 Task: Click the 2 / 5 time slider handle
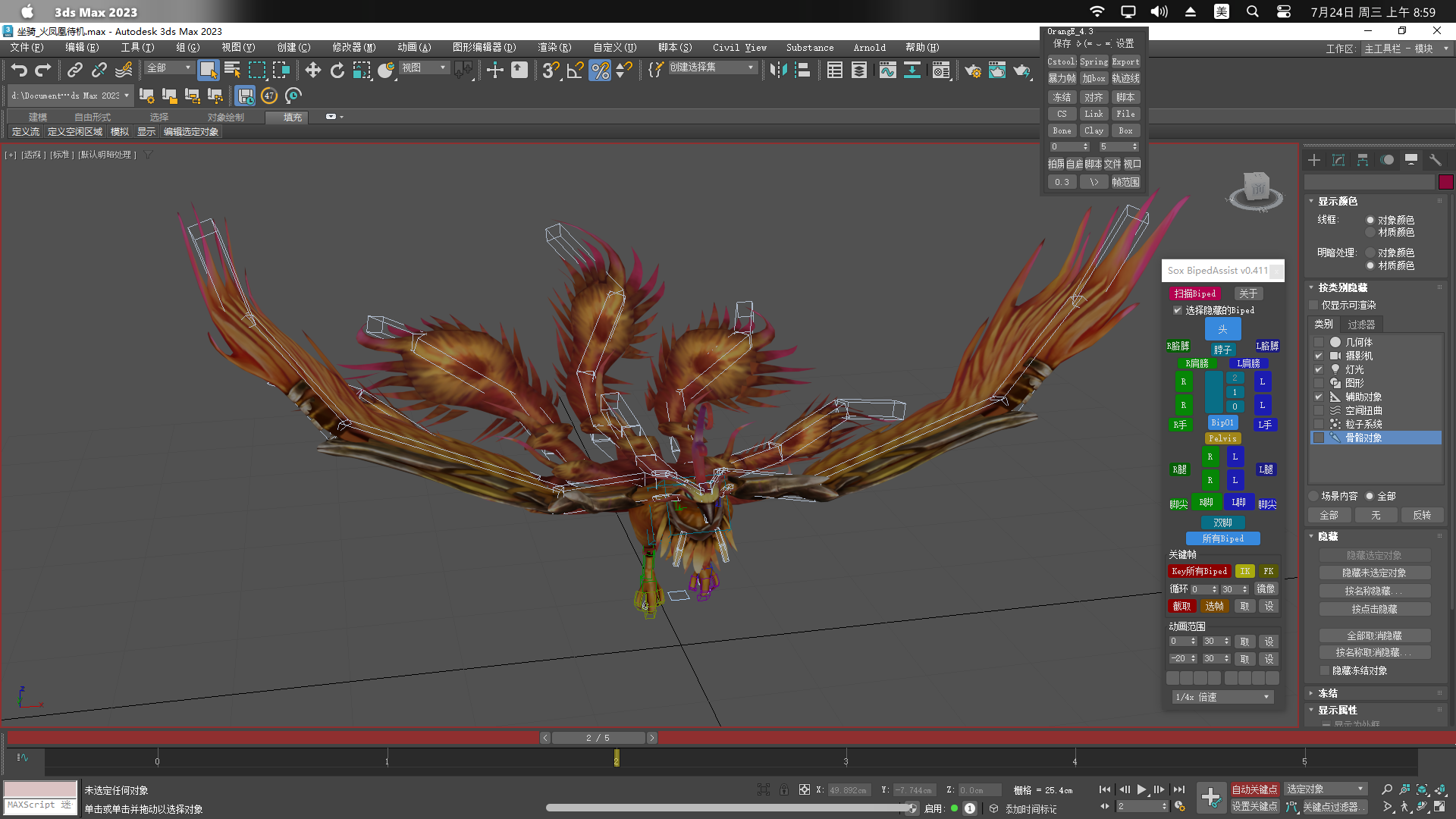(598, 738)
